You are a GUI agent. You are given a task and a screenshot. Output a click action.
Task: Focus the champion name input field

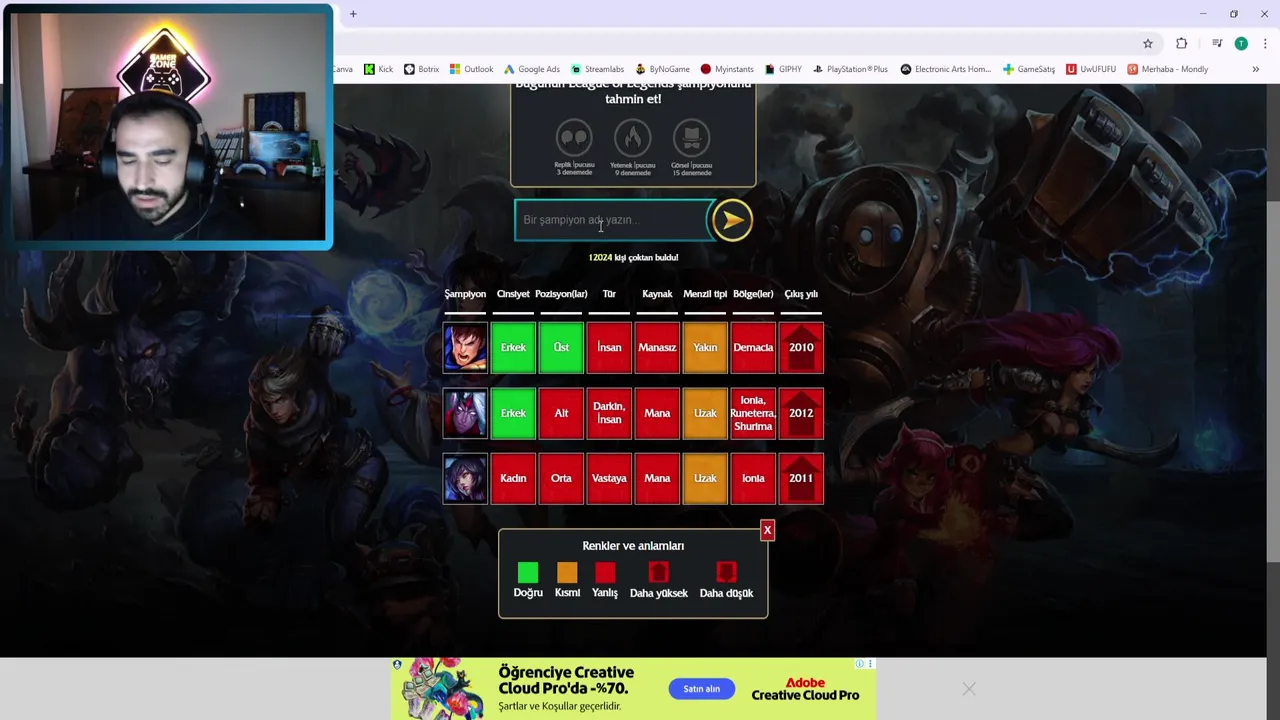click(x=611, y=220)
